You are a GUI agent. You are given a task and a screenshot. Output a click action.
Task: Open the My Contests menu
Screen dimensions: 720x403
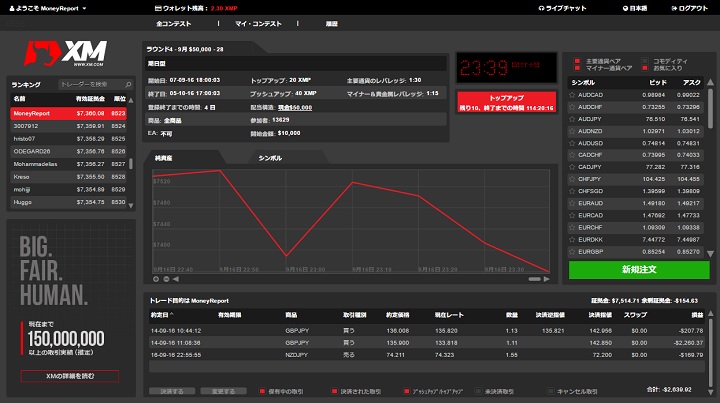coord(259,23)
